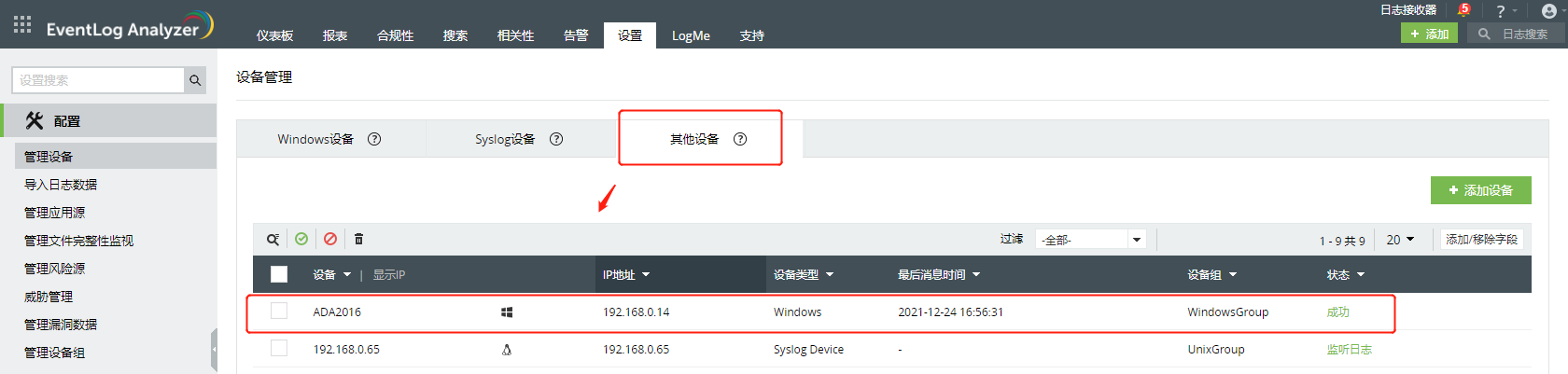Click the help icon beside Syslog设备 tab
Screen dimensions: 1568x374
coord(556,139)
